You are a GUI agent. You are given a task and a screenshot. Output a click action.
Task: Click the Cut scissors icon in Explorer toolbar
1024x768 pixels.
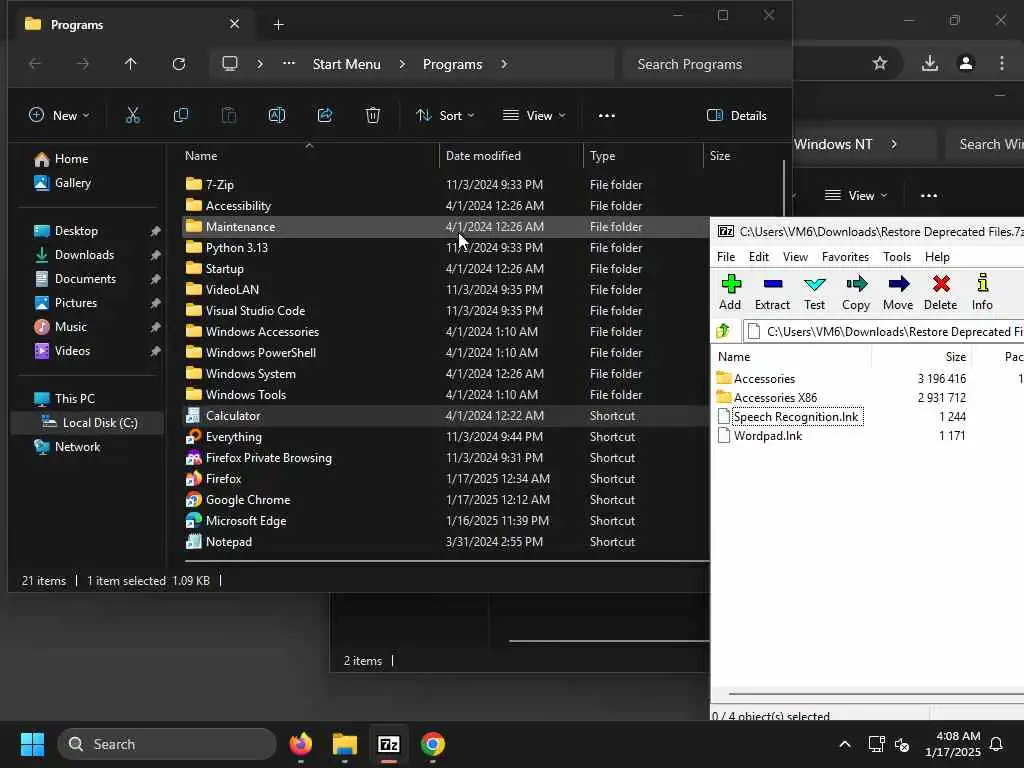(133, 116)
